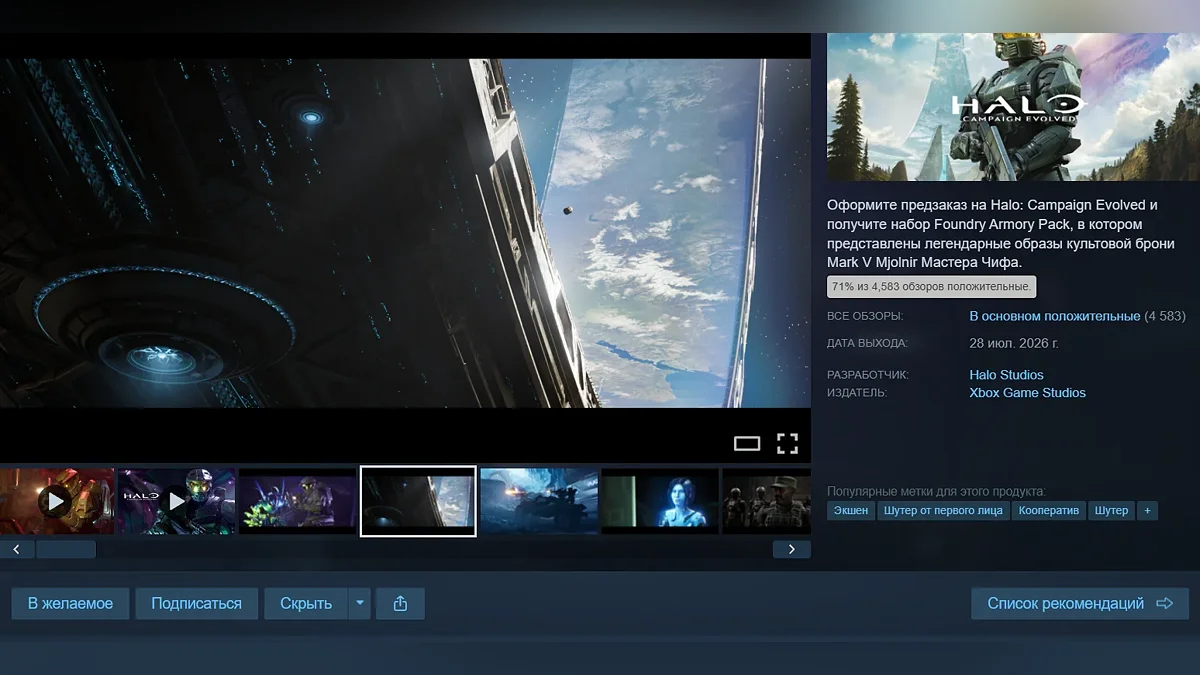The height and width of the screenshot is (675, 1200).
Task: Select the purple alien creatures thumbnail
Action: pos(297,501)
